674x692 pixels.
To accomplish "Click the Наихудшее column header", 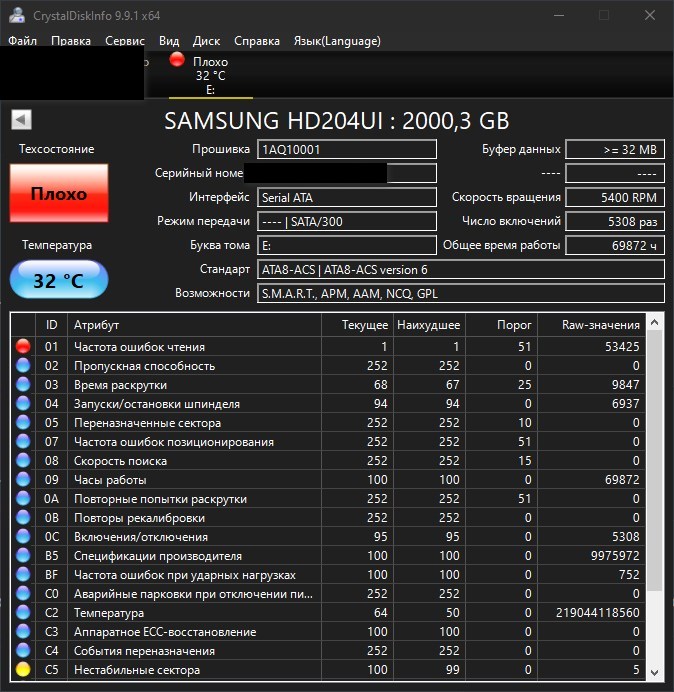I will tap(429, 325).
